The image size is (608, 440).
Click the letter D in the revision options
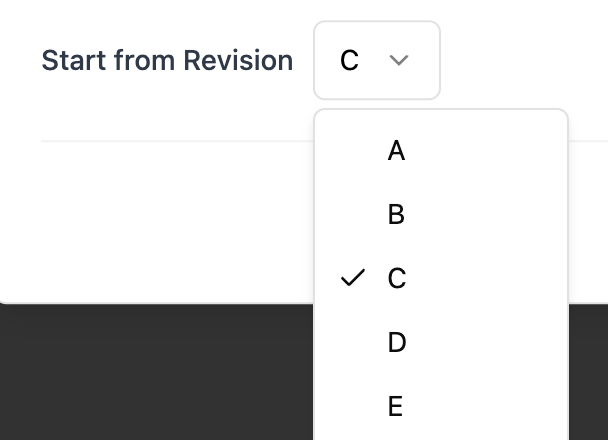pos(396,343)
